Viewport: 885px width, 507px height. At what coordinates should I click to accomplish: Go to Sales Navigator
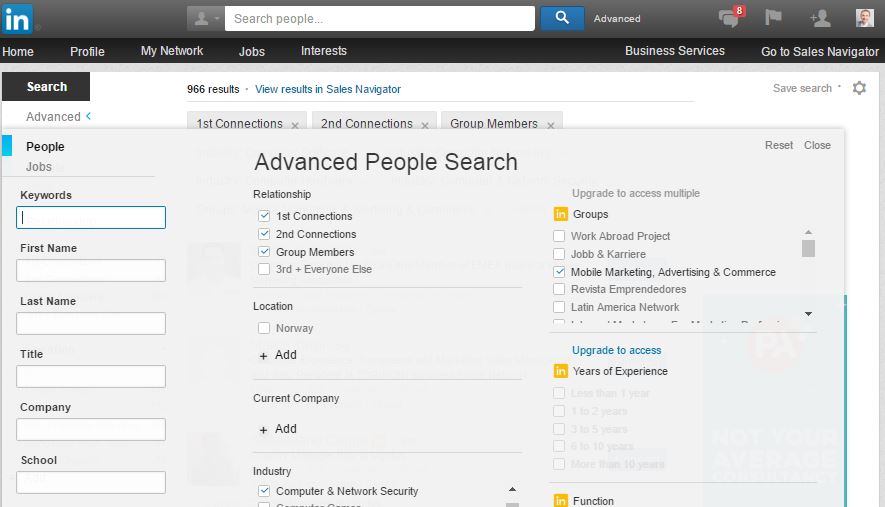pos(820,51)
